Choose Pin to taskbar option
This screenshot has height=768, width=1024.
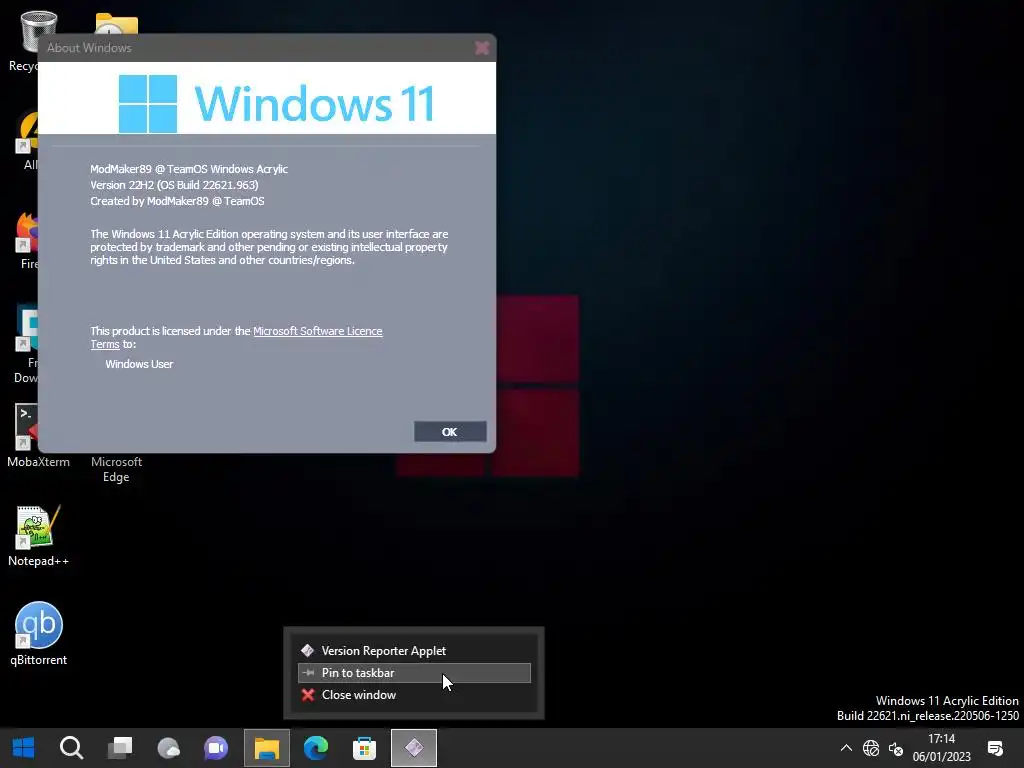pyautogui.click(x=414, y=673)
